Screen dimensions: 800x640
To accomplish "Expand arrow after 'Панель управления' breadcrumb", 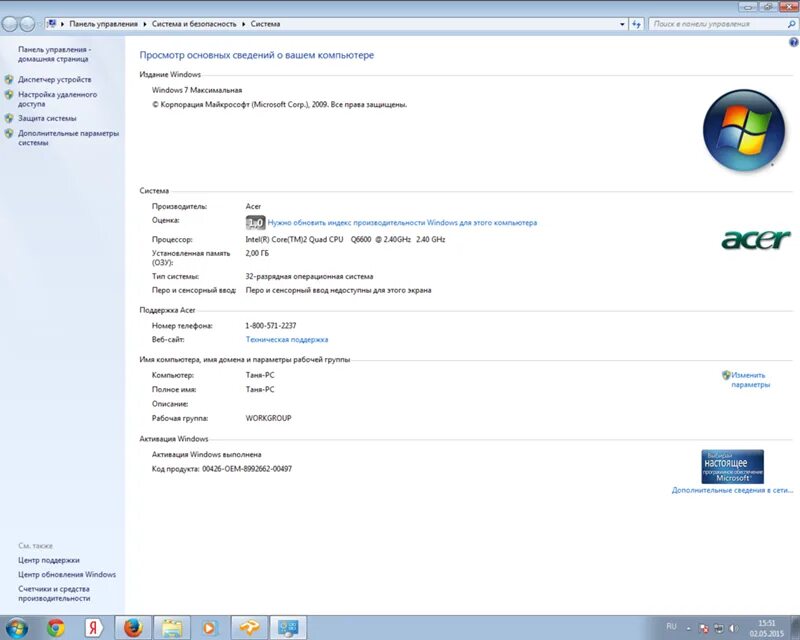I will coord(145,24).
